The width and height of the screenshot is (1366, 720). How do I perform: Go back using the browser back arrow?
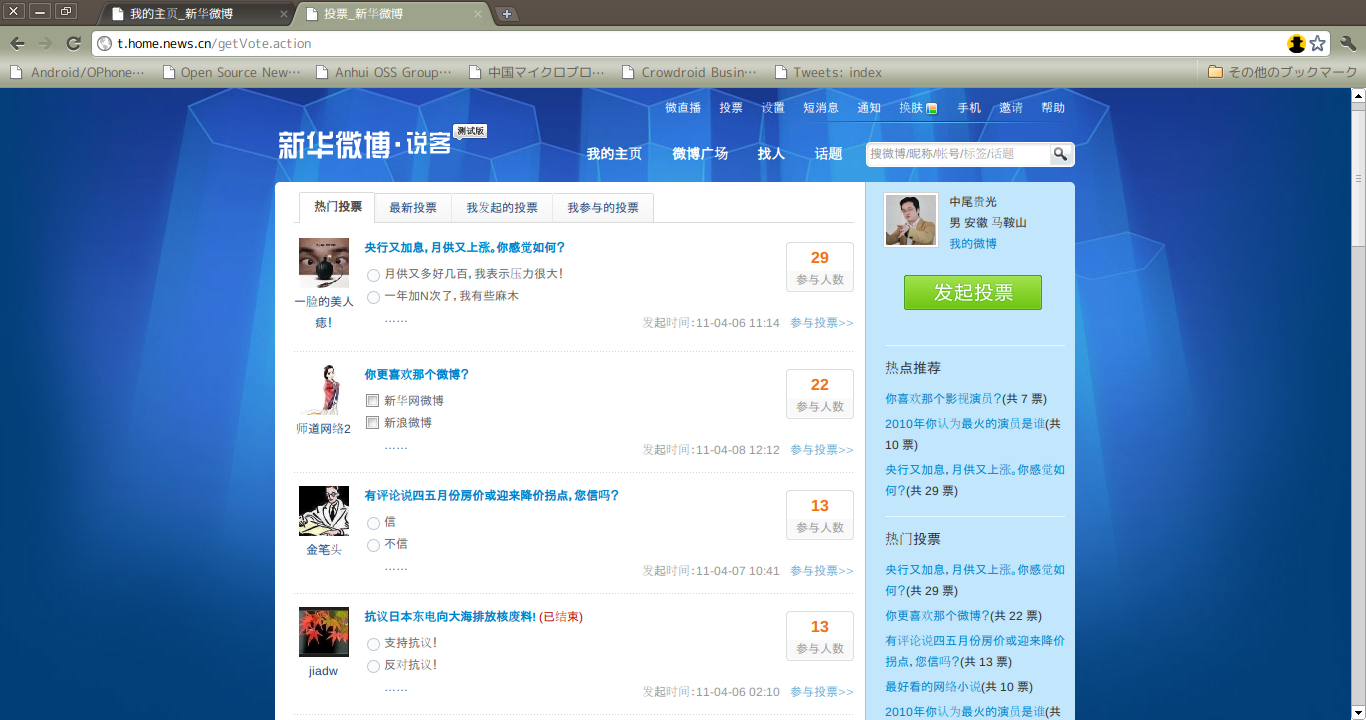pos(18,43)
